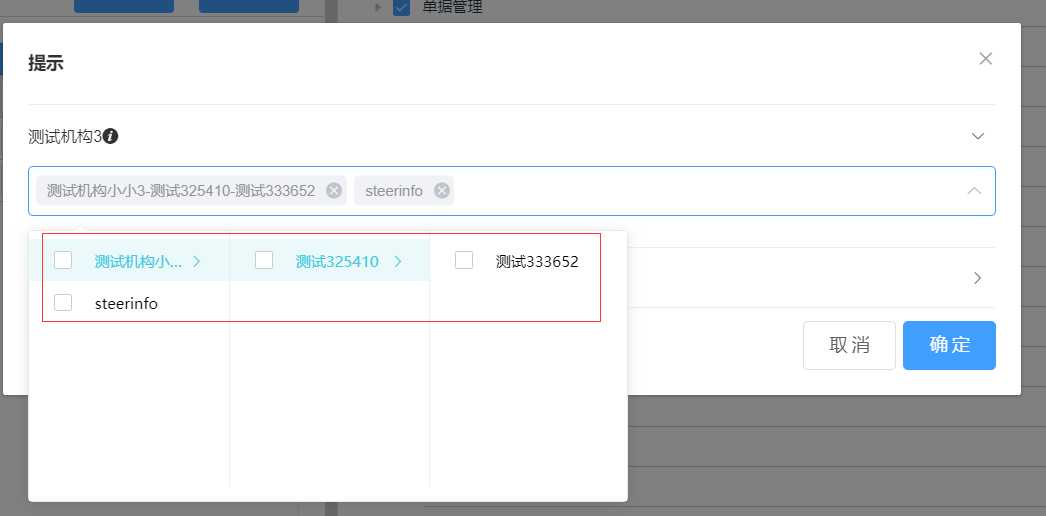This screenshot has height=516, width=1046.
Task: Click the 确定 button
Action: click(x=949, y=345)
